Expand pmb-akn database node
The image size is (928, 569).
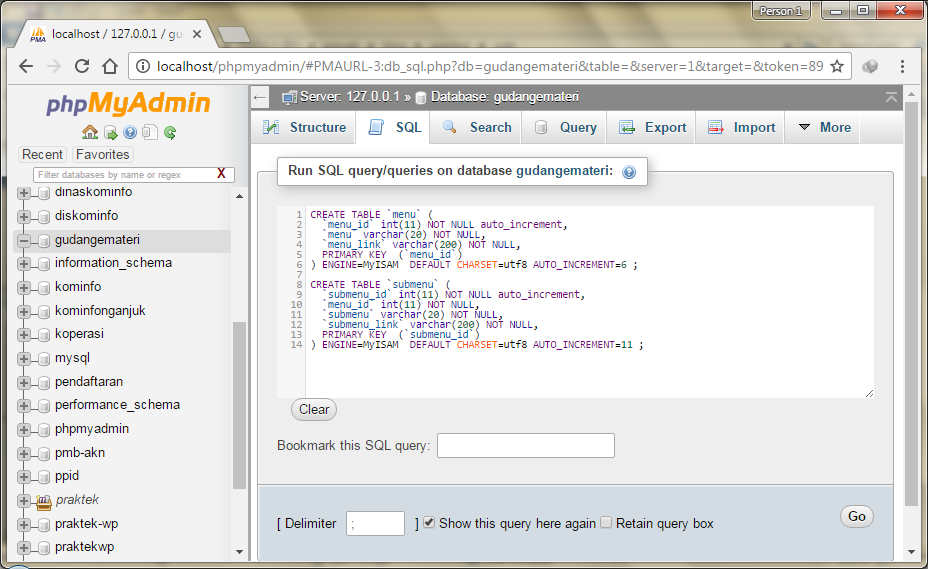(x=24, y=454)
